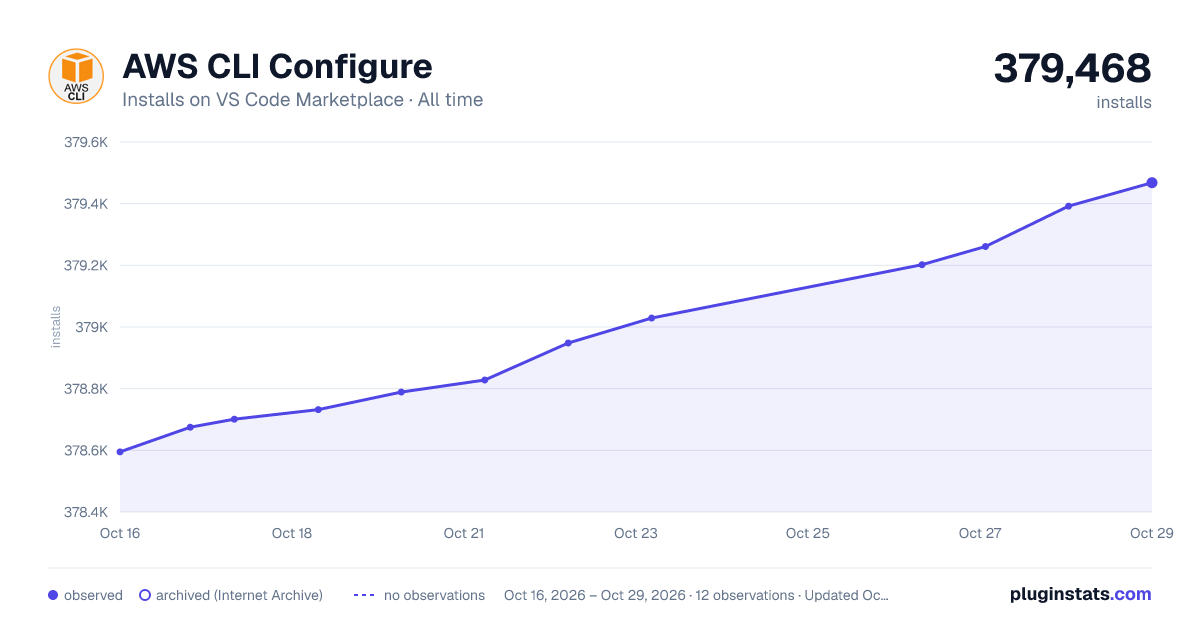Open the pluginstats.com link

pos(1080,594)
